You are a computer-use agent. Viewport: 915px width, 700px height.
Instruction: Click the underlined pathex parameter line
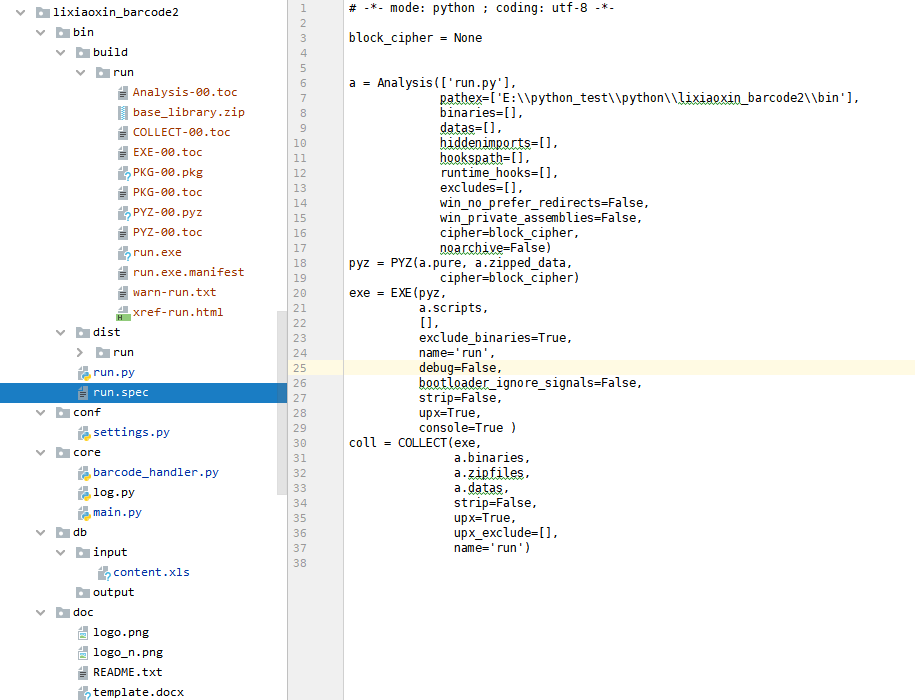649,98
